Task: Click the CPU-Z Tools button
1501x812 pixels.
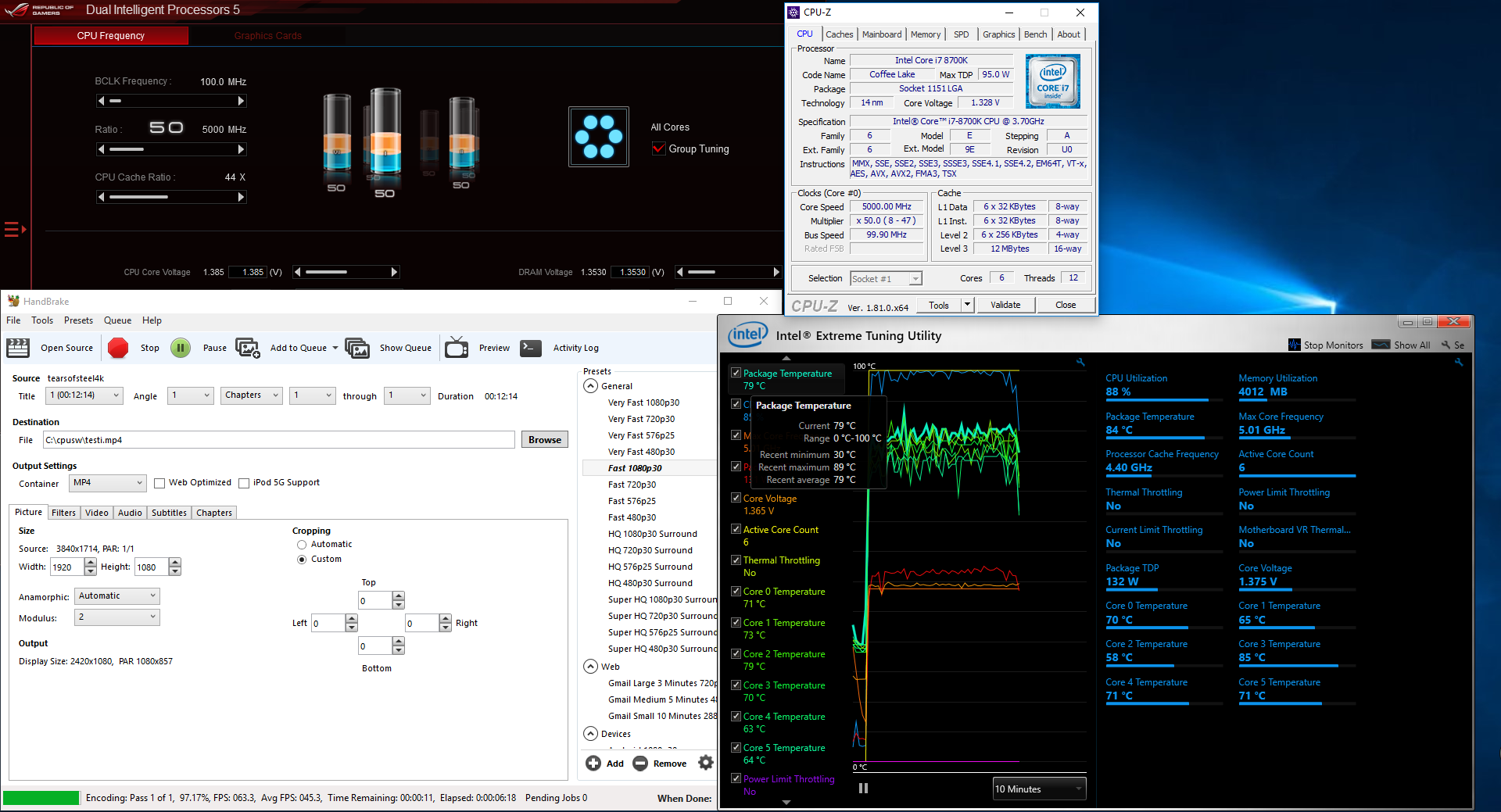Action: (x=939, y=305)
